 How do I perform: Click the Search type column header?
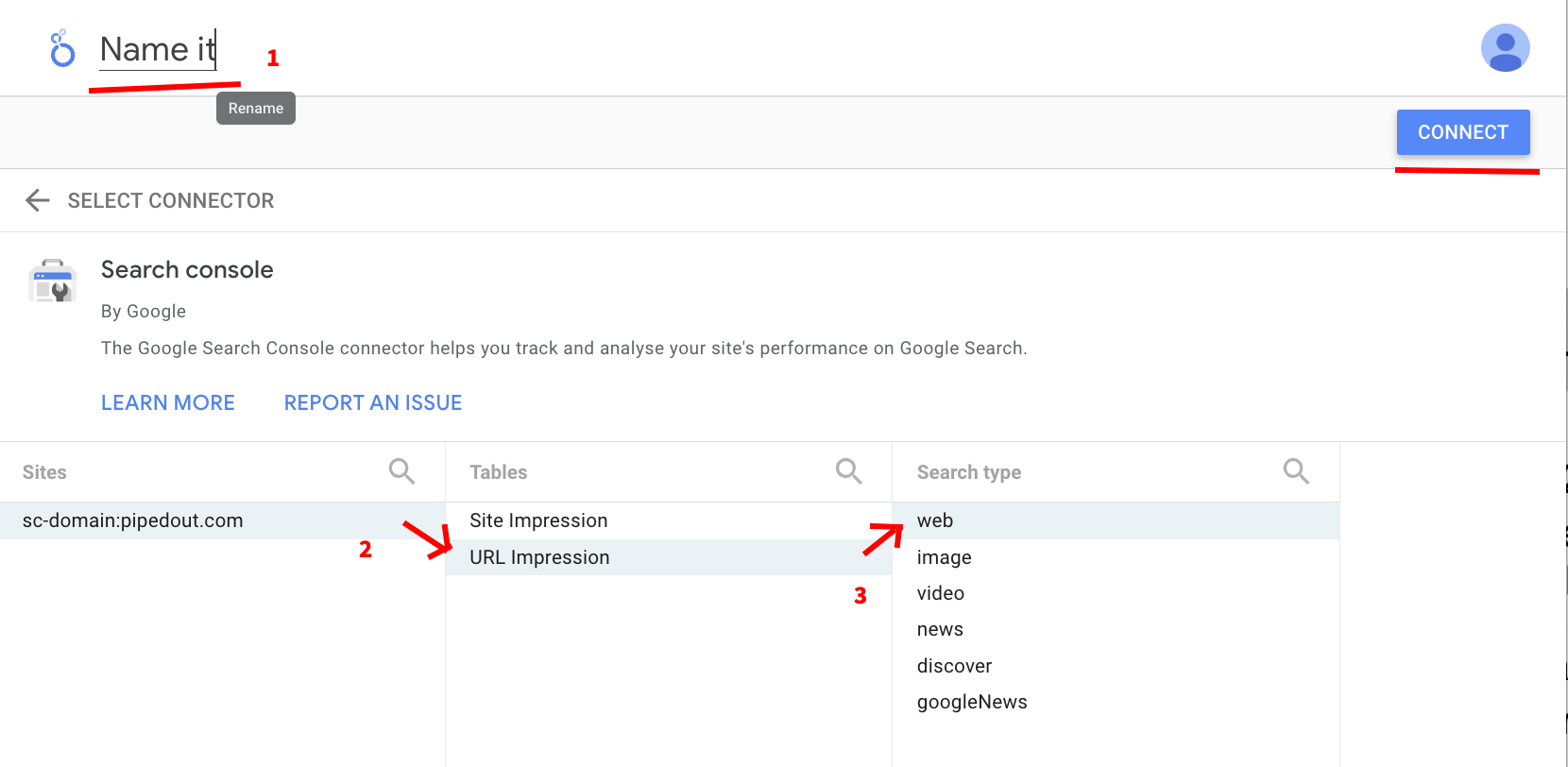point(969,472)
